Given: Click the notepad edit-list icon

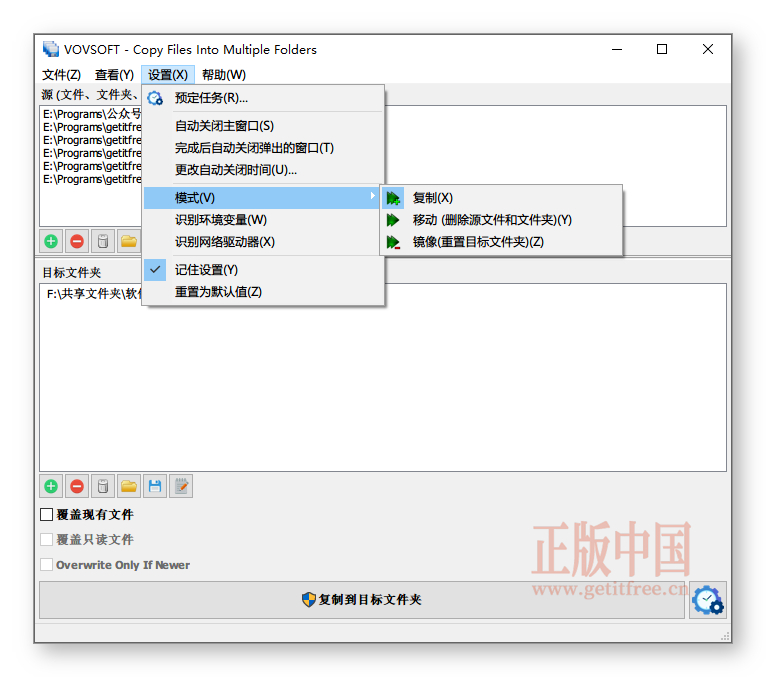Looking at the screenshot, I should pos(181,487).
